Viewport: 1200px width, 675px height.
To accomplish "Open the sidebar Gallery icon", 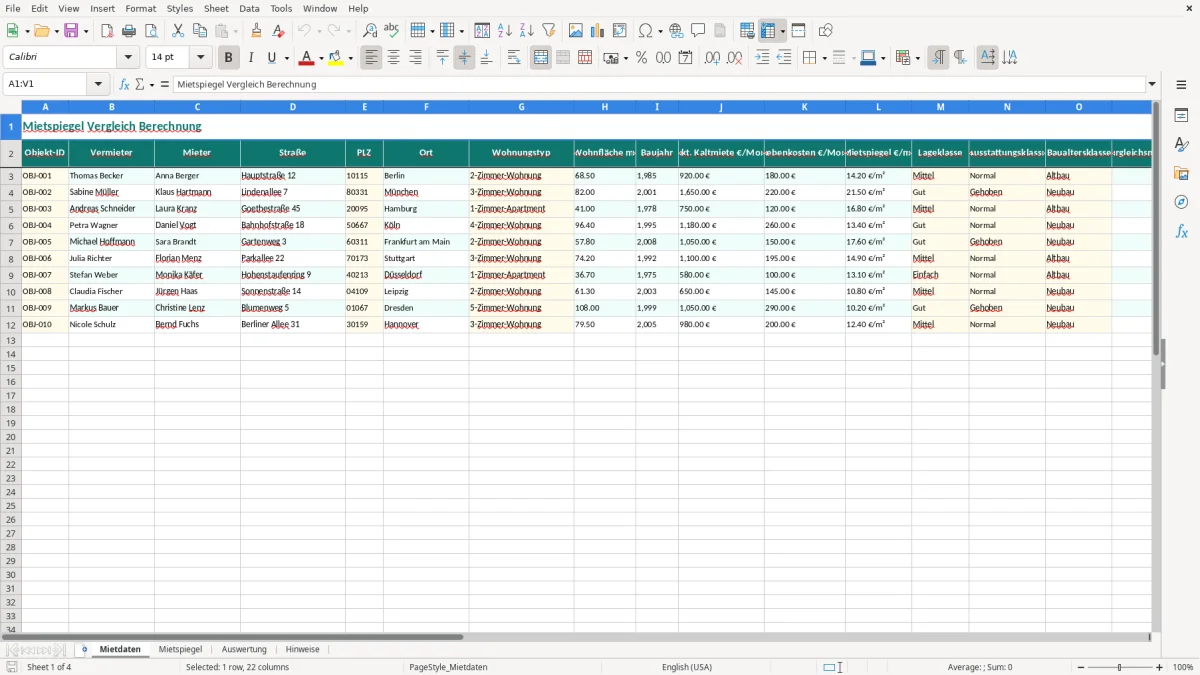I will point(1181,173).
